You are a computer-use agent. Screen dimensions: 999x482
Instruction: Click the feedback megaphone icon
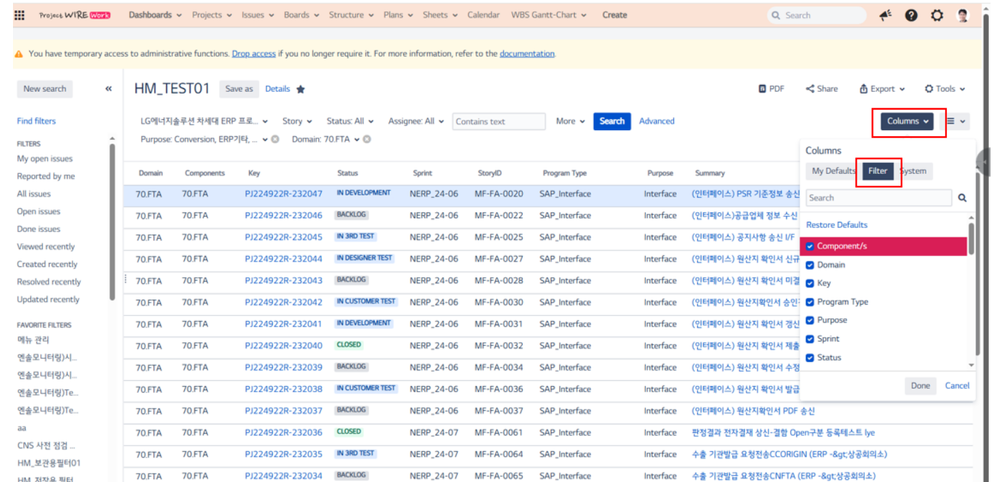coord(885,15)
